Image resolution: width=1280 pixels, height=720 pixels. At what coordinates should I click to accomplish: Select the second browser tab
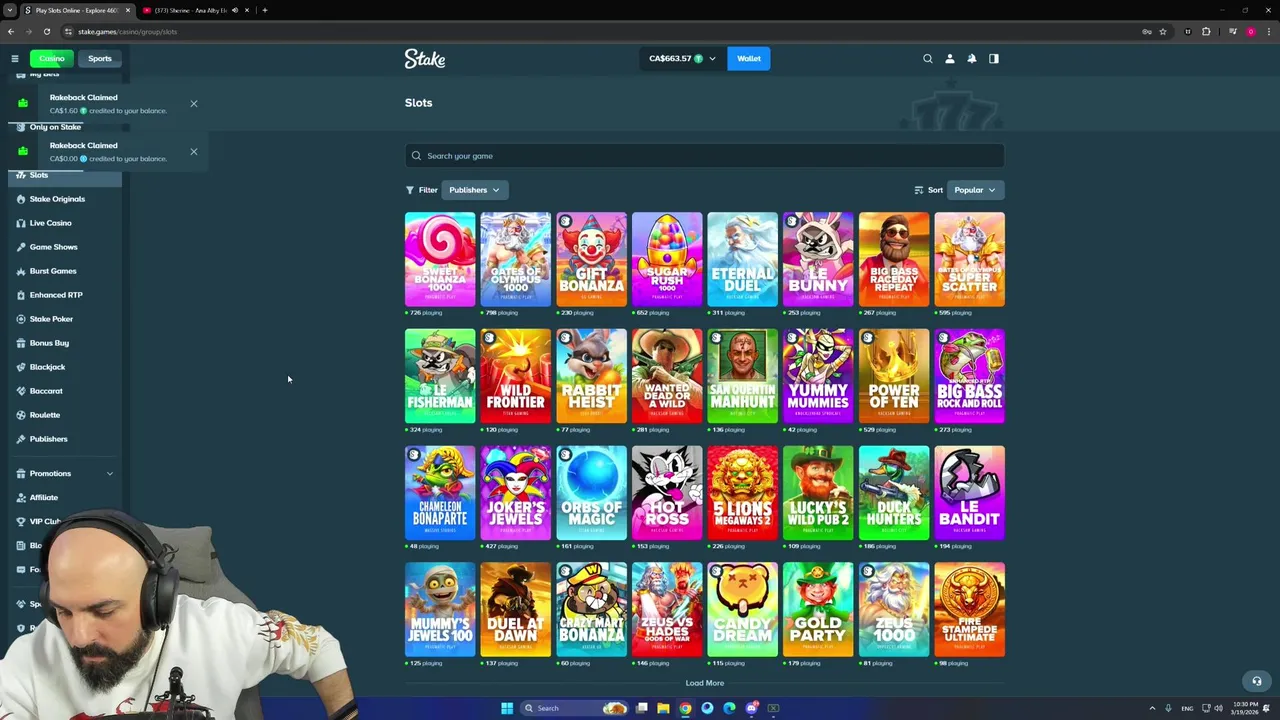[x=196, y=10]
